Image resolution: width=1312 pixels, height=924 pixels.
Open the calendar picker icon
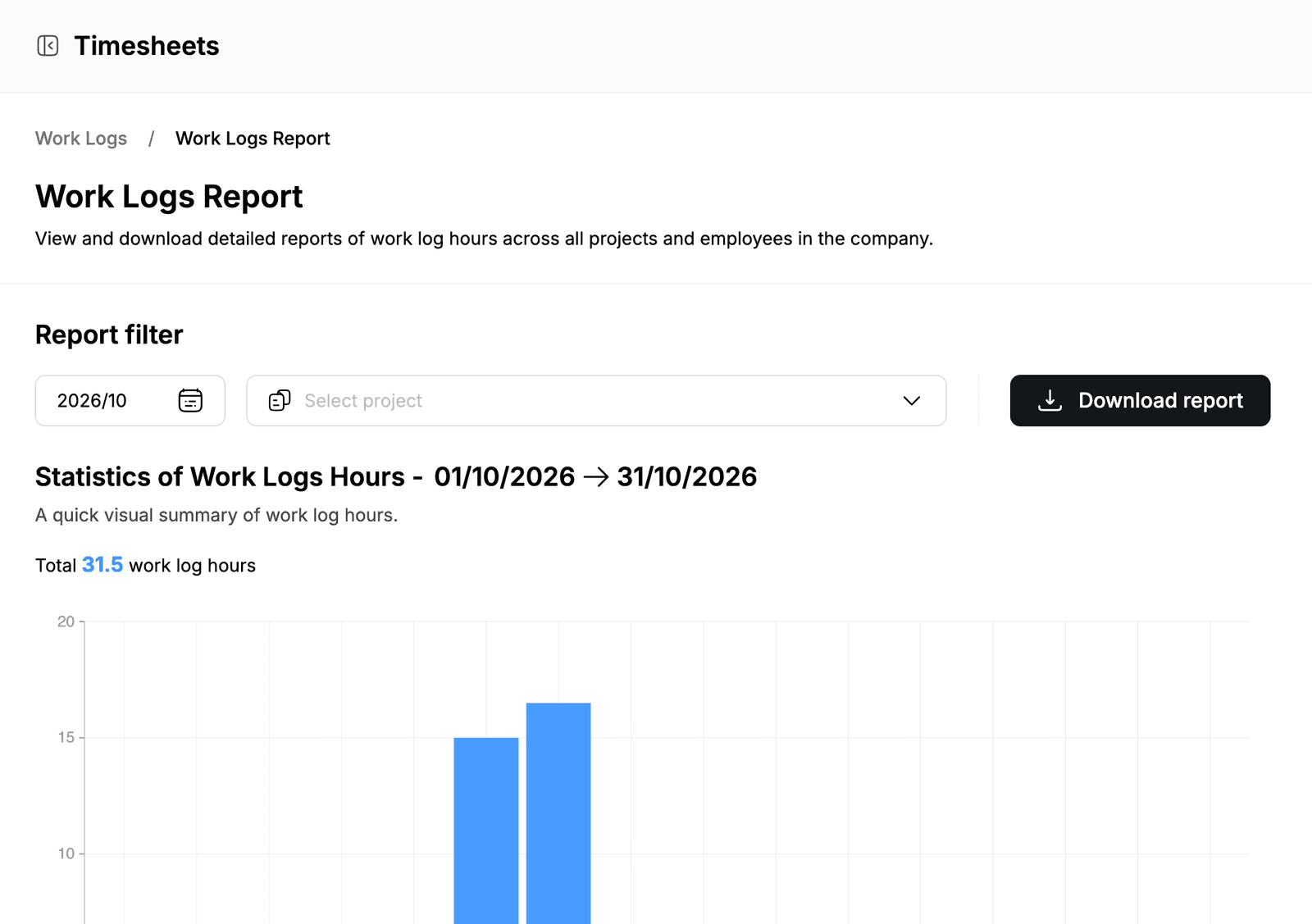coord(190,400)
